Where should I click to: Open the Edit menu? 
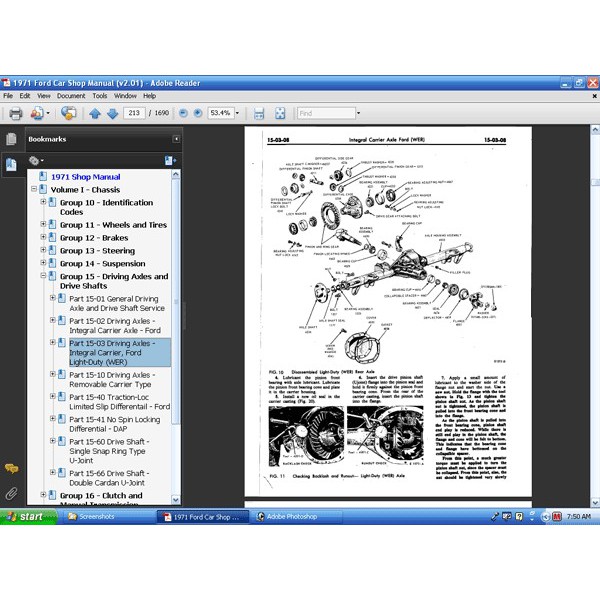pyautogui.click(x=24, y=96)
